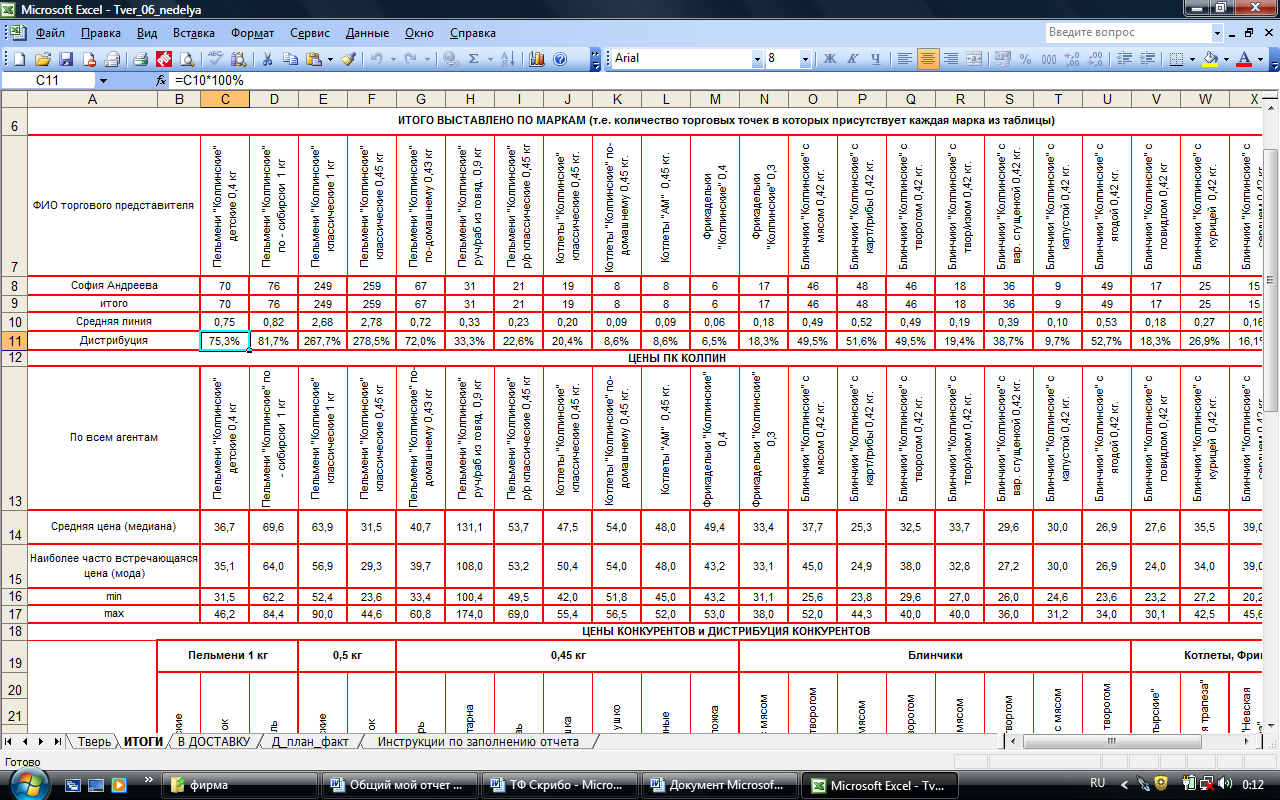Click the fx Insert Function icon

(x=161, y=80)
